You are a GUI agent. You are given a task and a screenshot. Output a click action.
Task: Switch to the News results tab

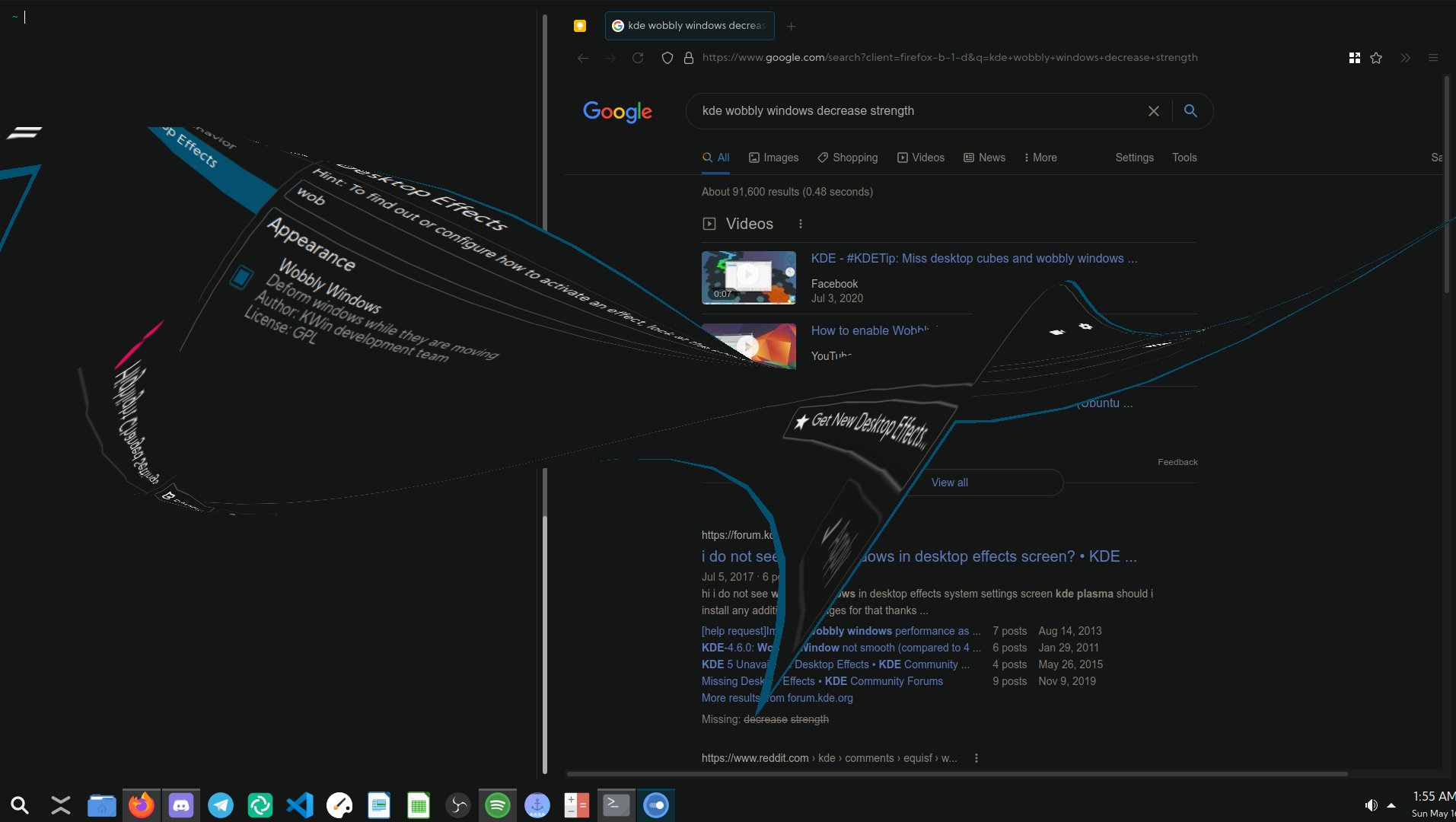point(985,158)
